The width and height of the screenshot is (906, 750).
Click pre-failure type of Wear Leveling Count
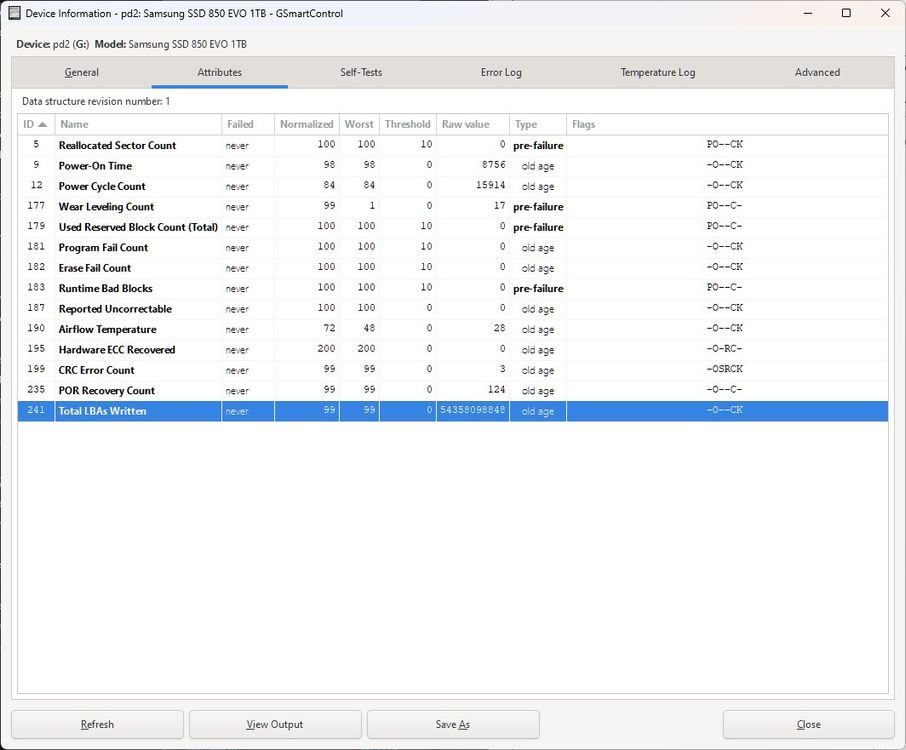pos(538,207)
